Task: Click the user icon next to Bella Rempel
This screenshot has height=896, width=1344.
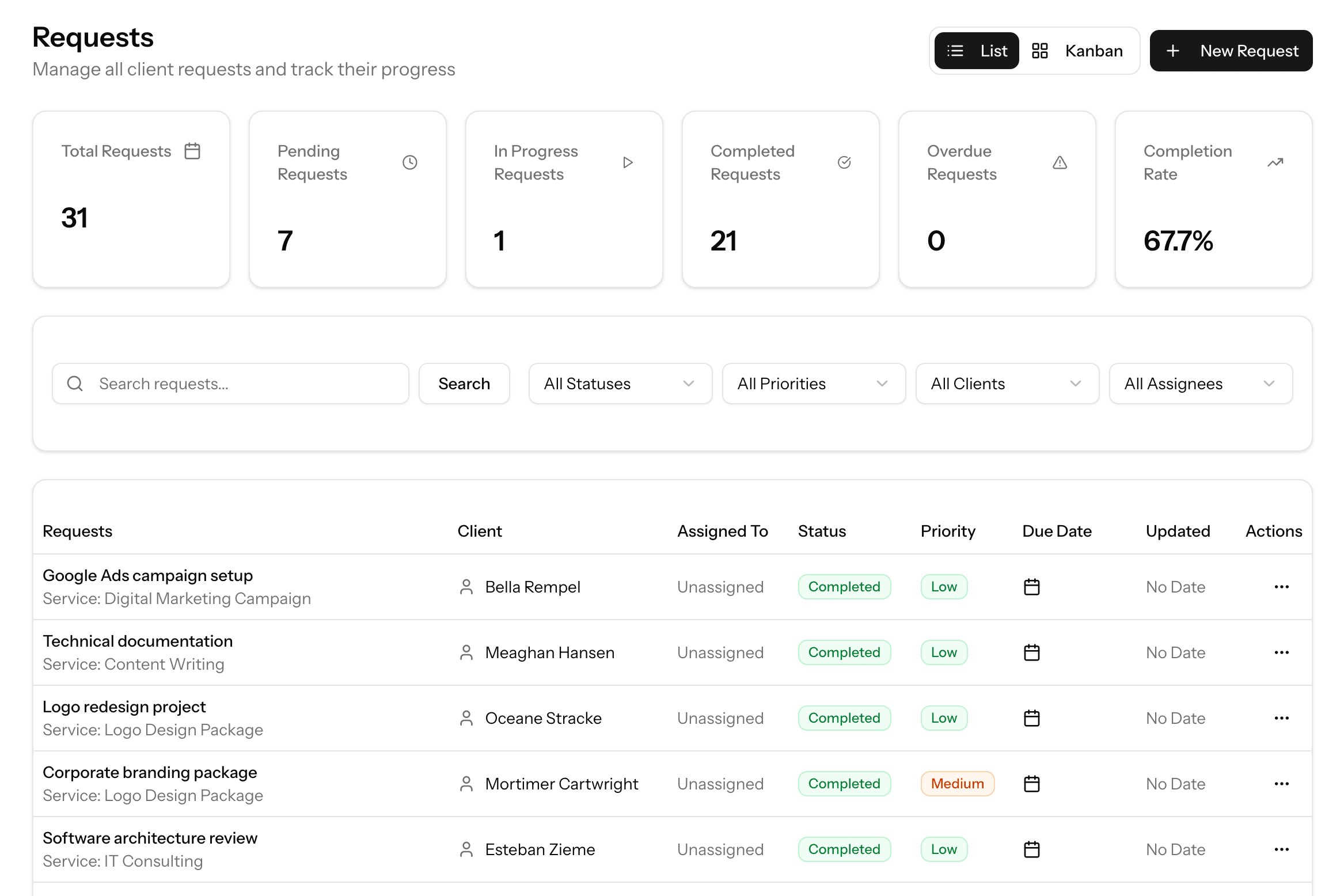Action: [466, 587]
